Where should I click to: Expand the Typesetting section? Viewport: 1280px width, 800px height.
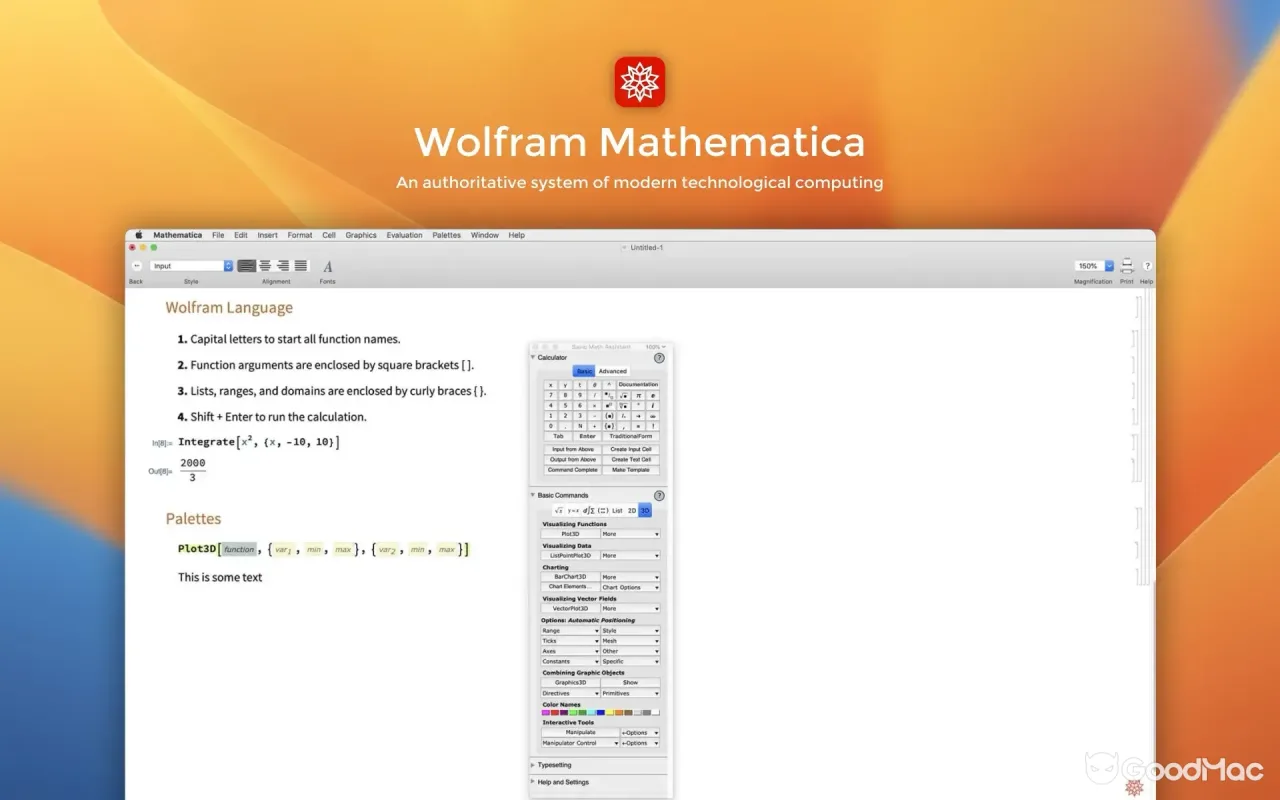tap(533, 765)
